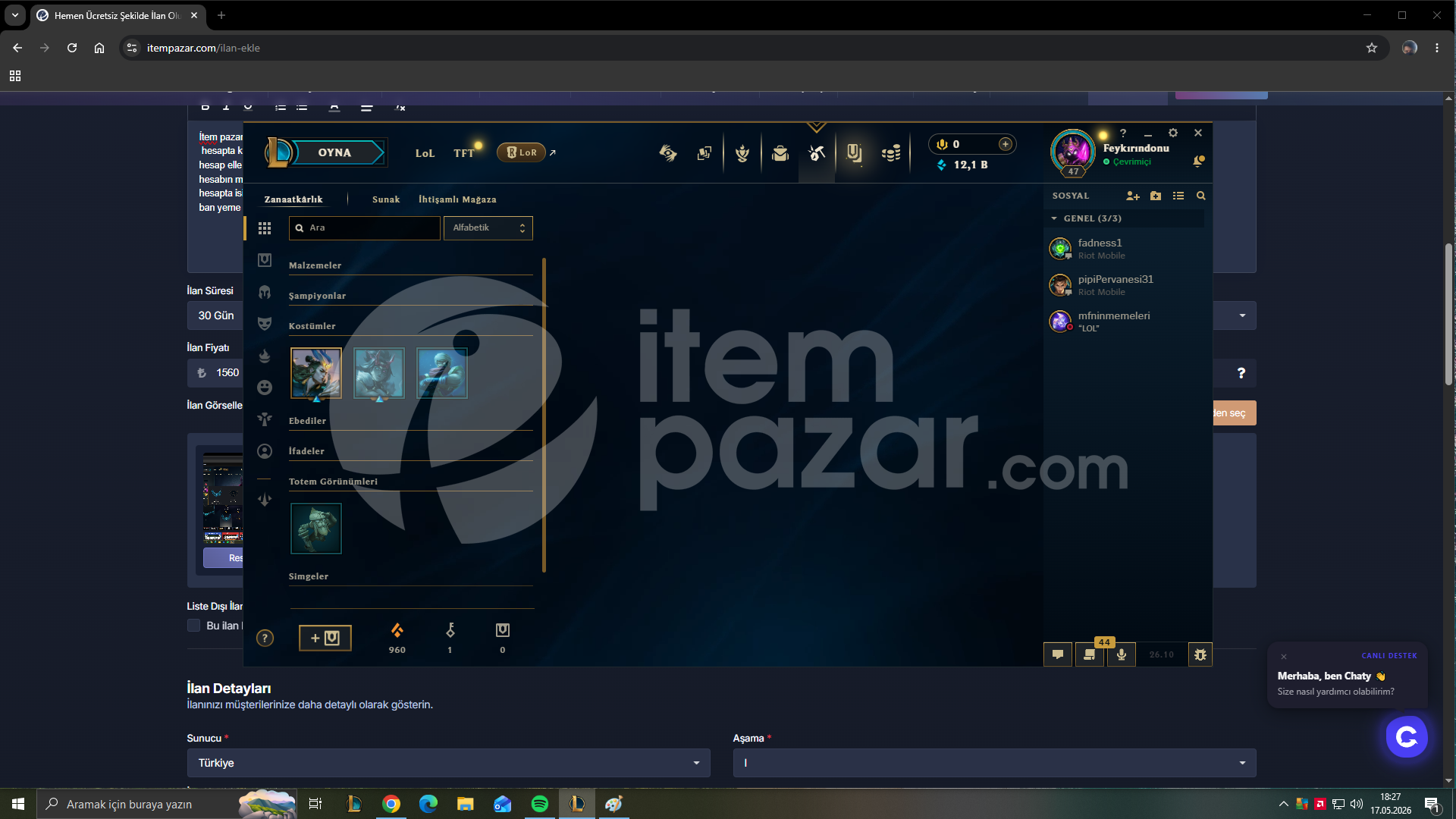Select the Zanaatkârlık tab

coord(293,199)
